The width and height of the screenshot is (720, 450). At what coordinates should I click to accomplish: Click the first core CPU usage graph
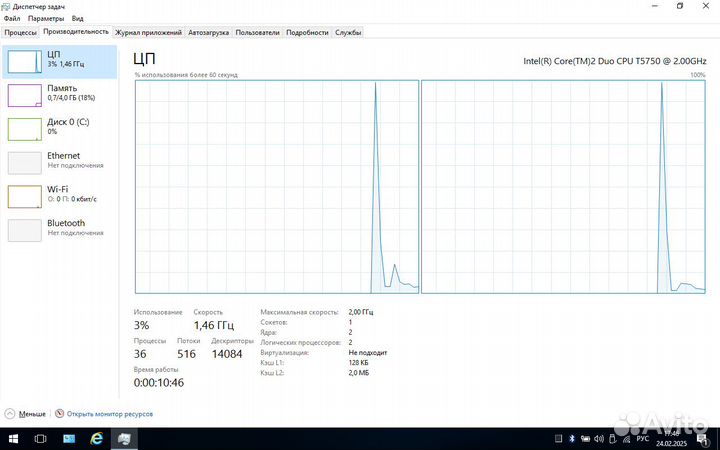pyautogui.click(x=277, y=187)
